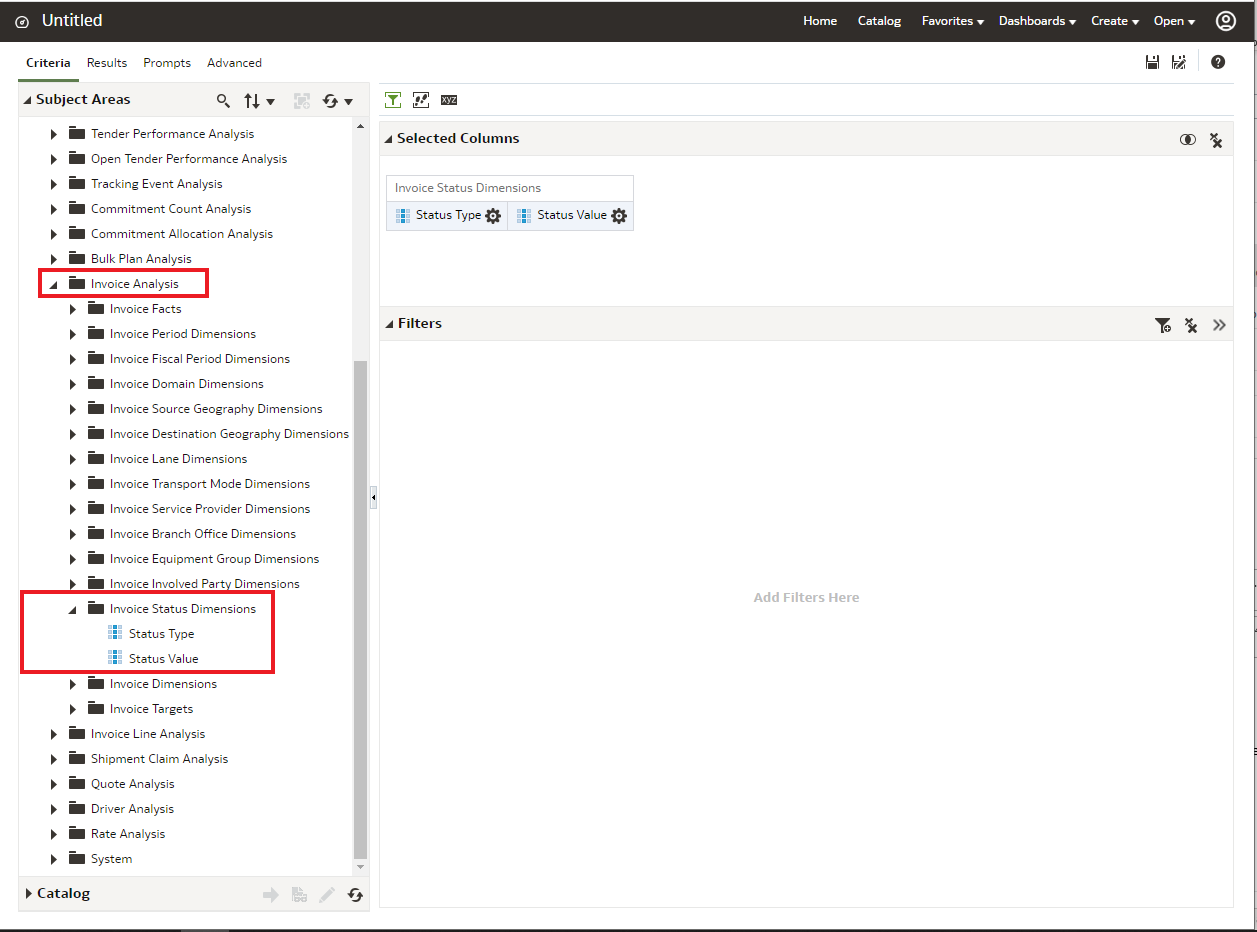Viewport: 1257px width, 932px height.
Task: Click the Subject Areas tree vertical scrollbar
Action: [x=361, y=610]
